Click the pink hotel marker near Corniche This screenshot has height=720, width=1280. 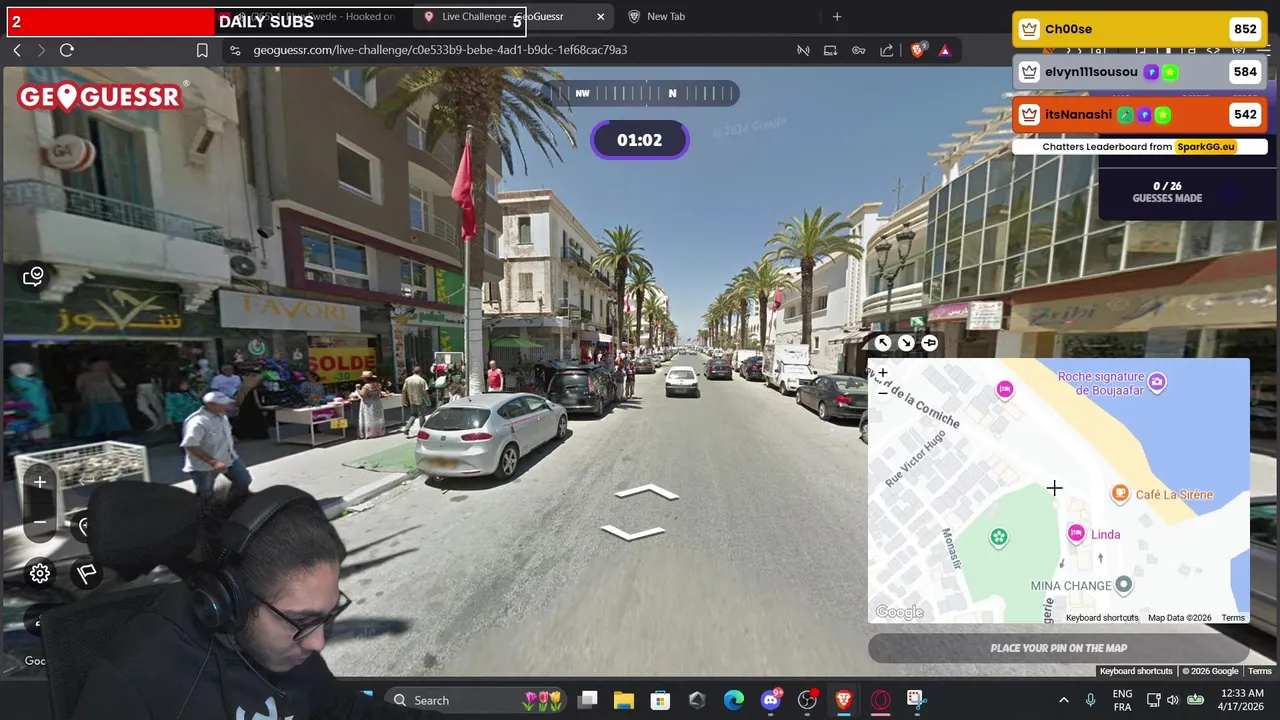click(x=1005, y=389)
